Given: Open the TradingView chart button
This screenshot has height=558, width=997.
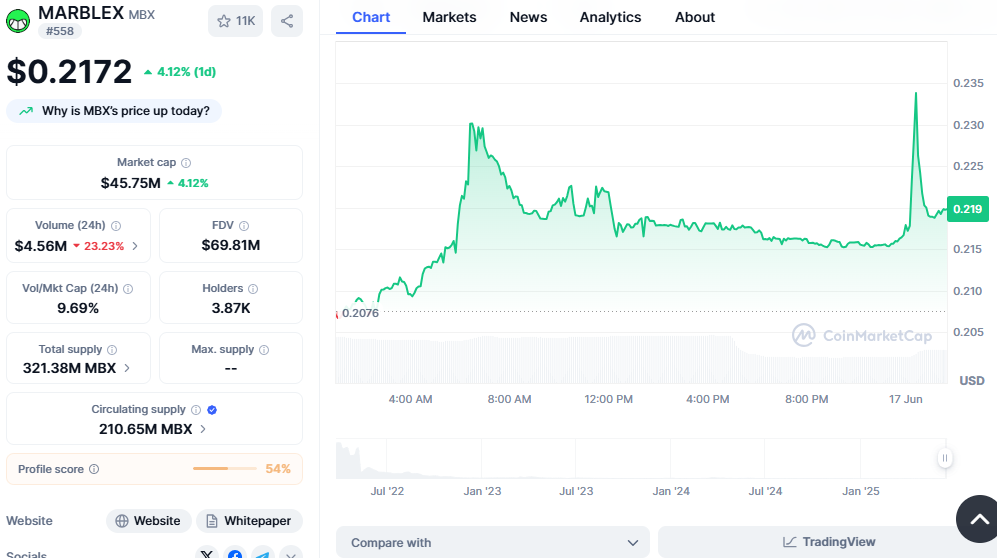Looking at the screenshot, I should [827, 542].
